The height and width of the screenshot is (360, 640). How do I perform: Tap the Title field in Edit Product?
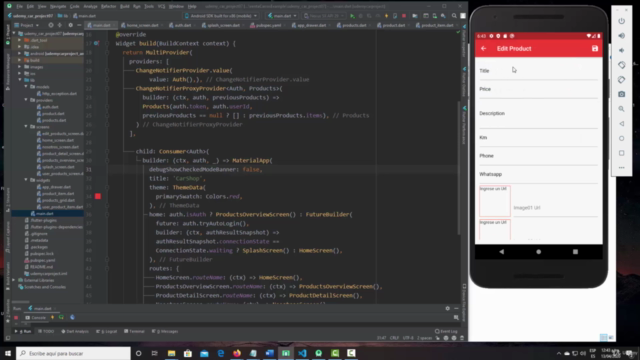tap(538, 71)
